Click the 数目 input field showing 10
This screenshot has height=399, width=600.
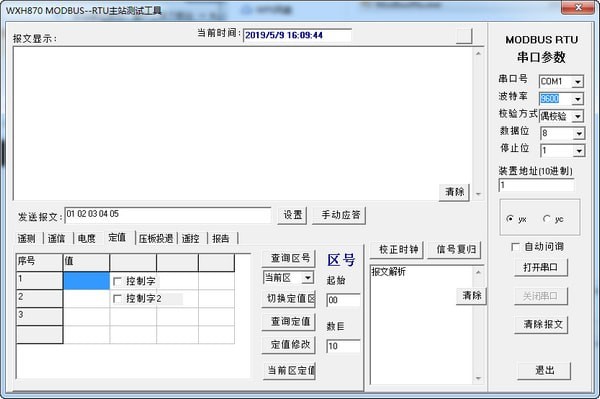(343, 346)
